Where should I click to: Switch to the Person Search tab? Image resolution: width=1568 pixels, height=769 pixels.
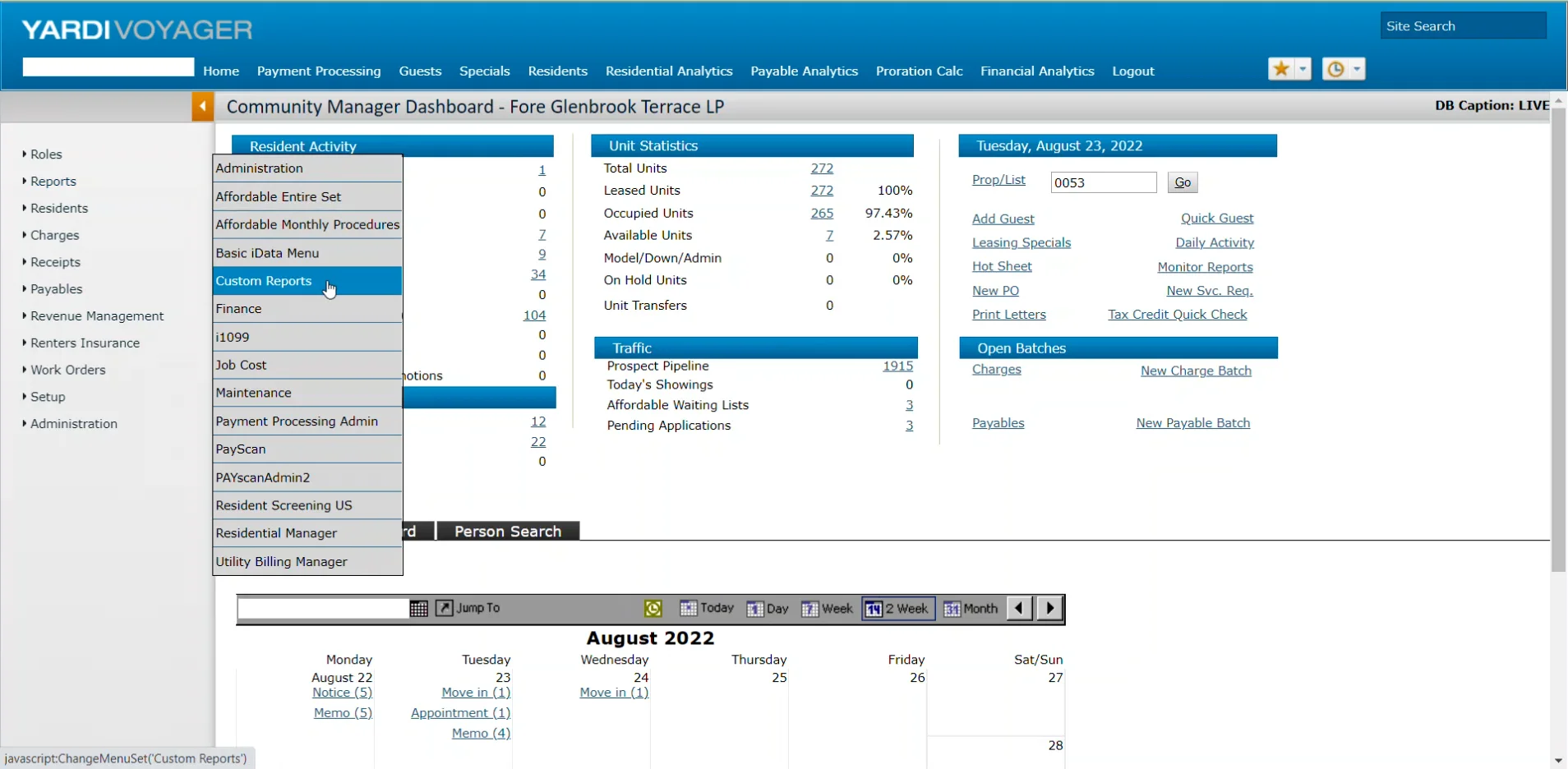pos(508,532)
